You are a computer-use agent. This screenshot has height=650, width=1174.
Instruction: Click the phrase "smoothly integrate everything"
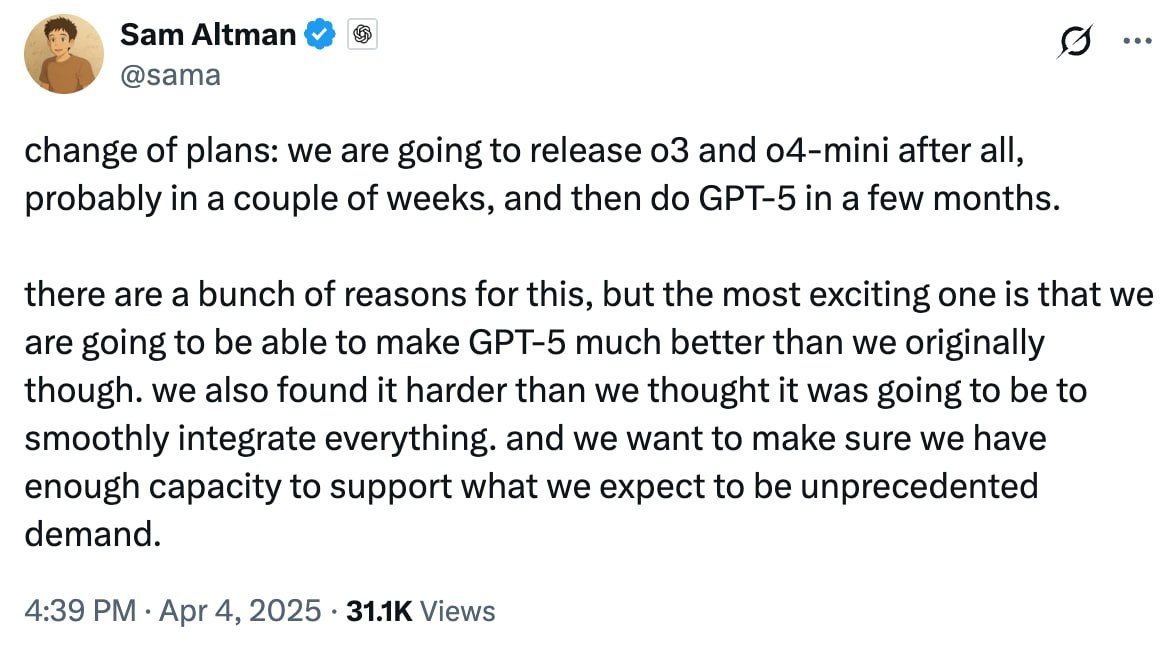coord(259,438)
